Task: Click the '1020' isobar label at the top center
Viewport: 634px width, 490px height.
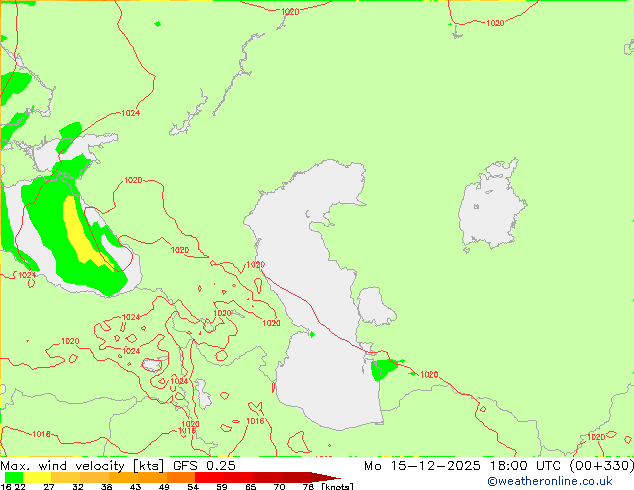Action: [290, 12]
